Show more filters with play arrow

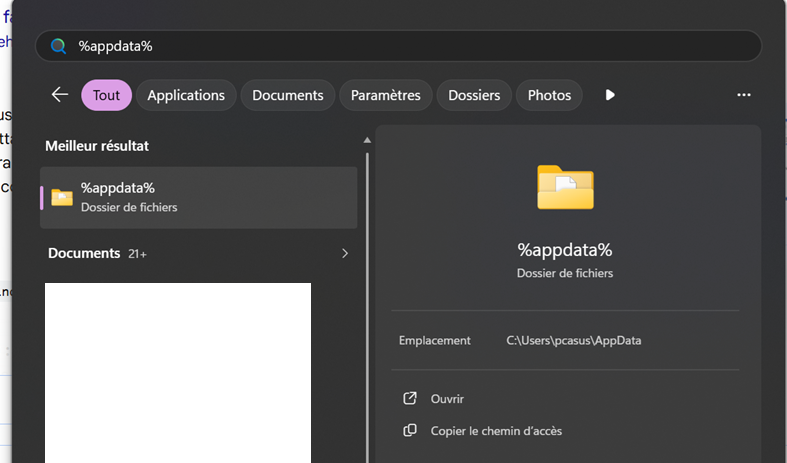[610, 95]
